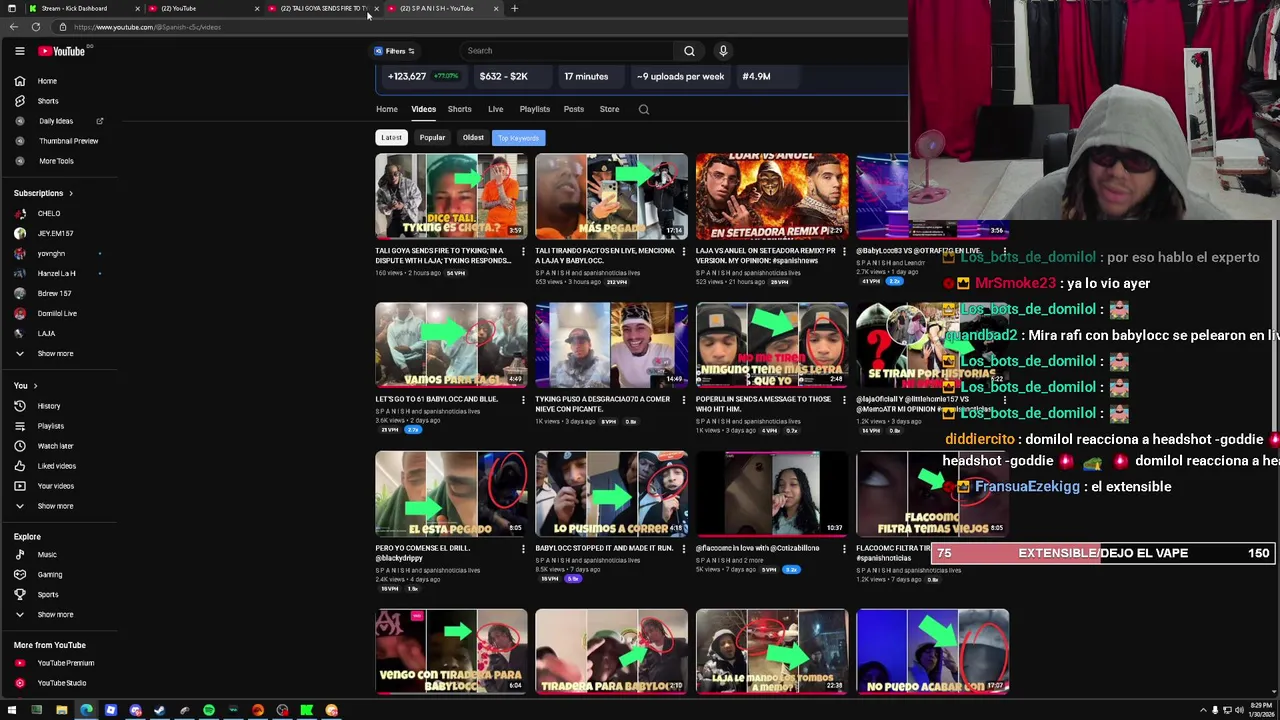Click the search magnifier button

(x=689, y=51)
